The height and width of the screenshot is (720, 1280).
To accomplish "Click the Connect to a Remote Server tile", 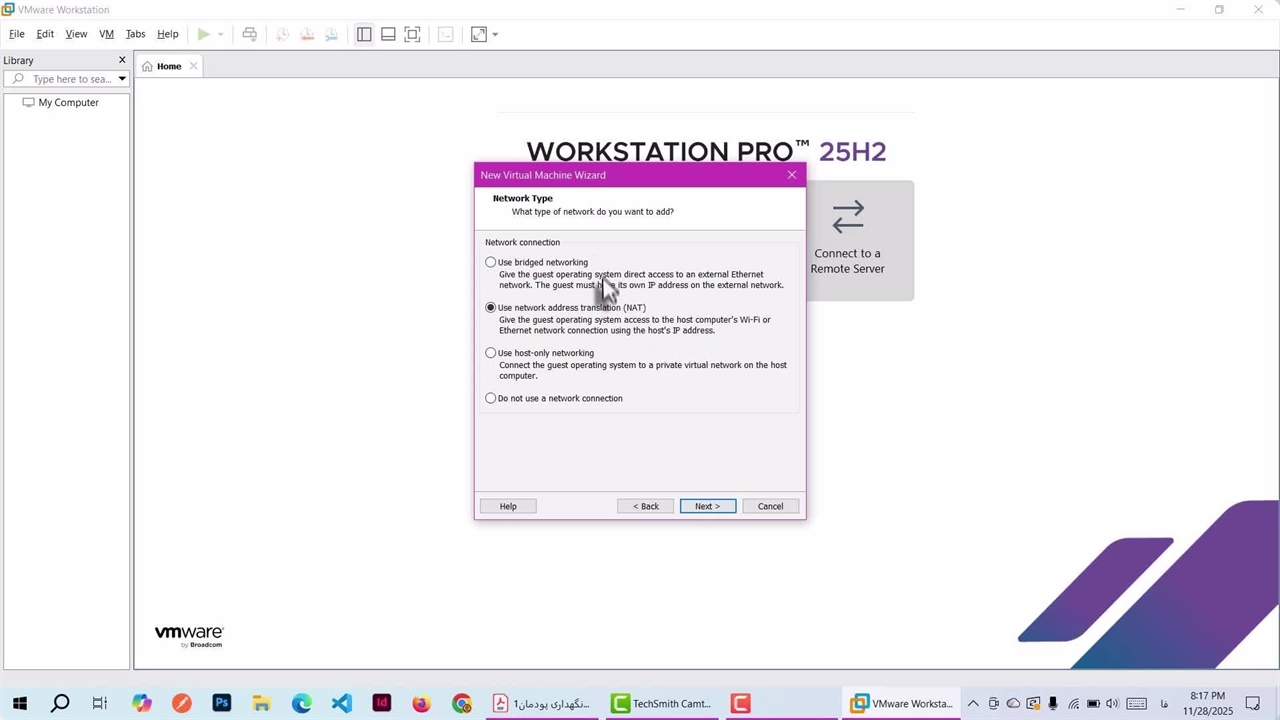I will coord(847,240).
